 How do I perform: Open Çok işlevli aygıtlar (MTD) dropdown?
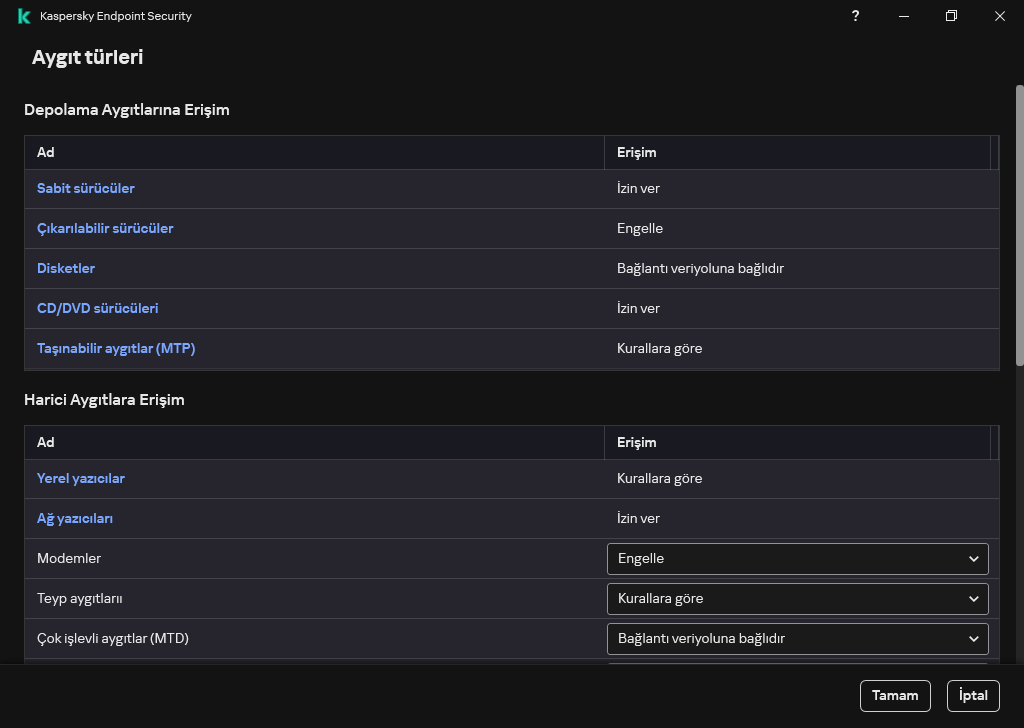pos(797,638)
